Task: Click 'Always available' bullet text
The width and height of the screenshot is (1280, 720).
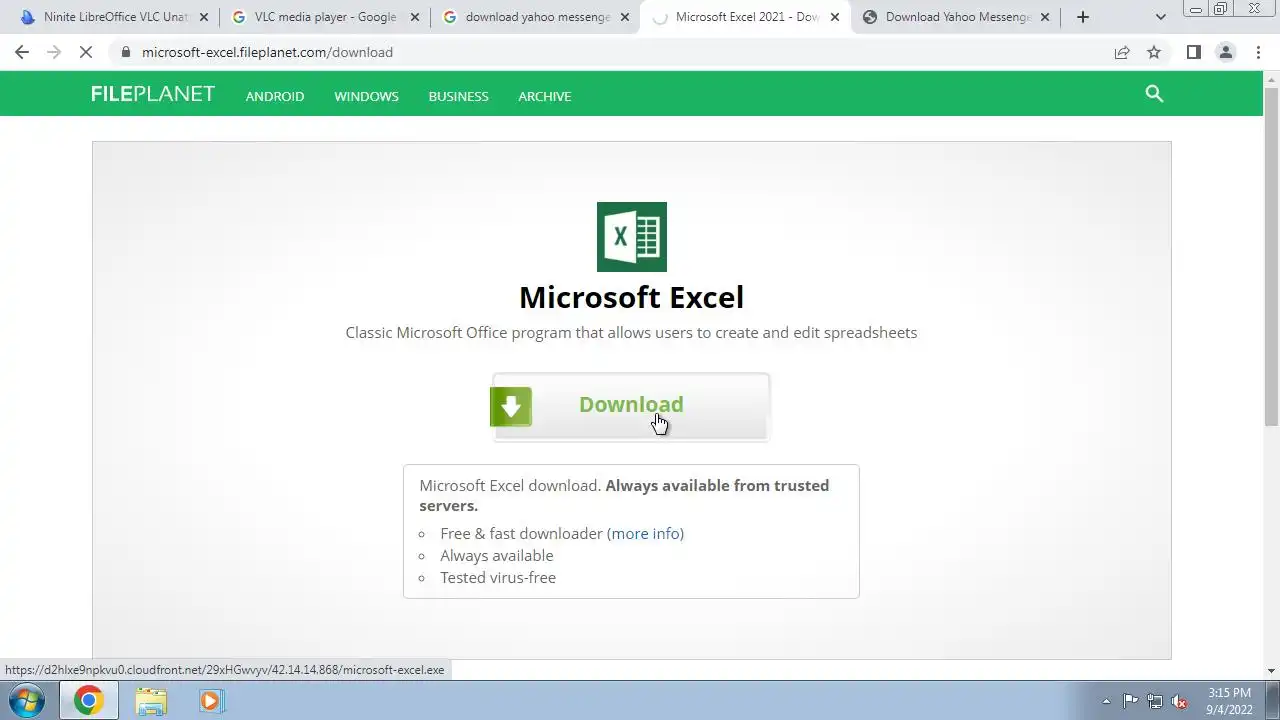Action: click(497, 555)
